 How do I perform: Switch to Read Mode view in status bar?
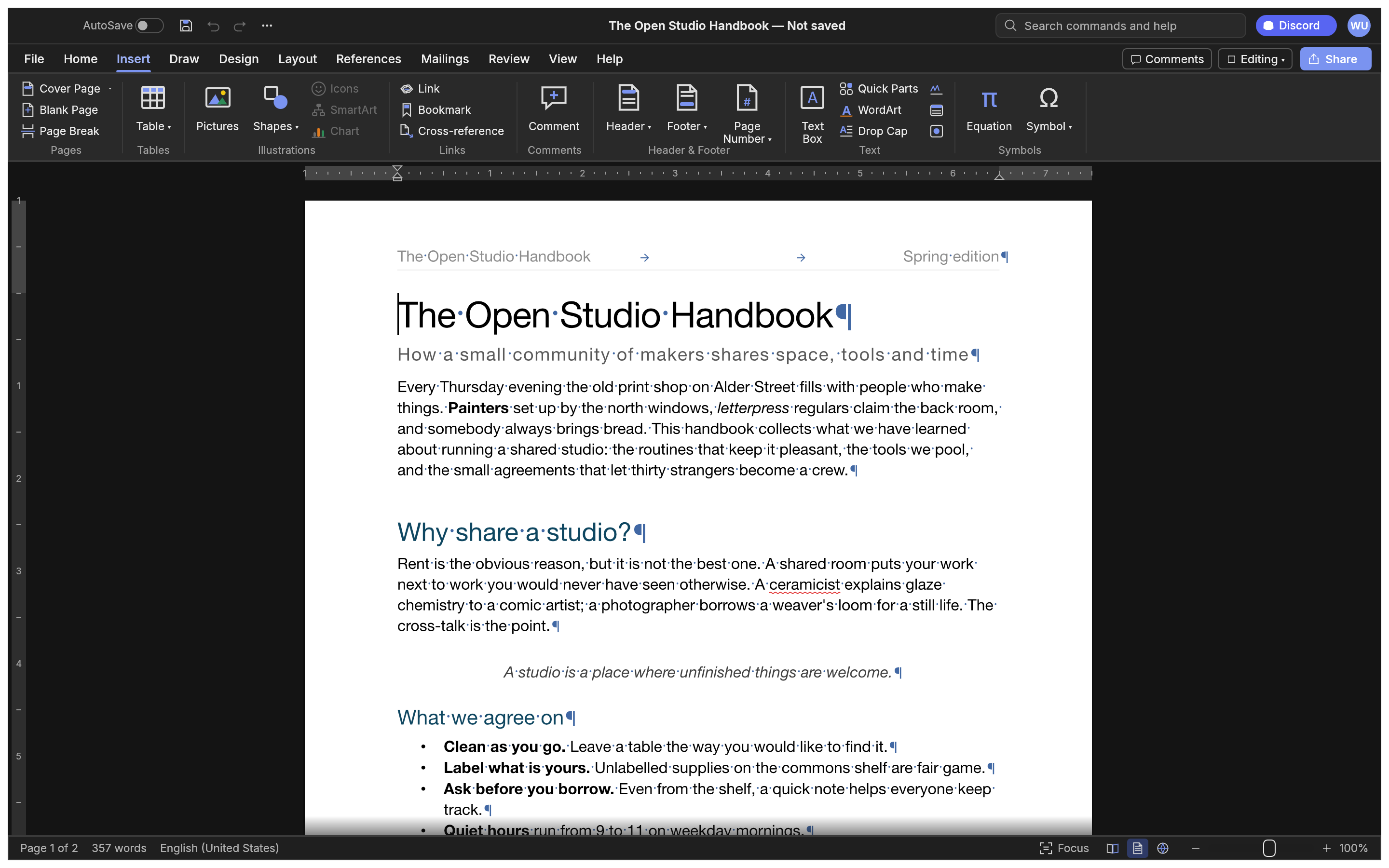click(x=1112, y=848)
